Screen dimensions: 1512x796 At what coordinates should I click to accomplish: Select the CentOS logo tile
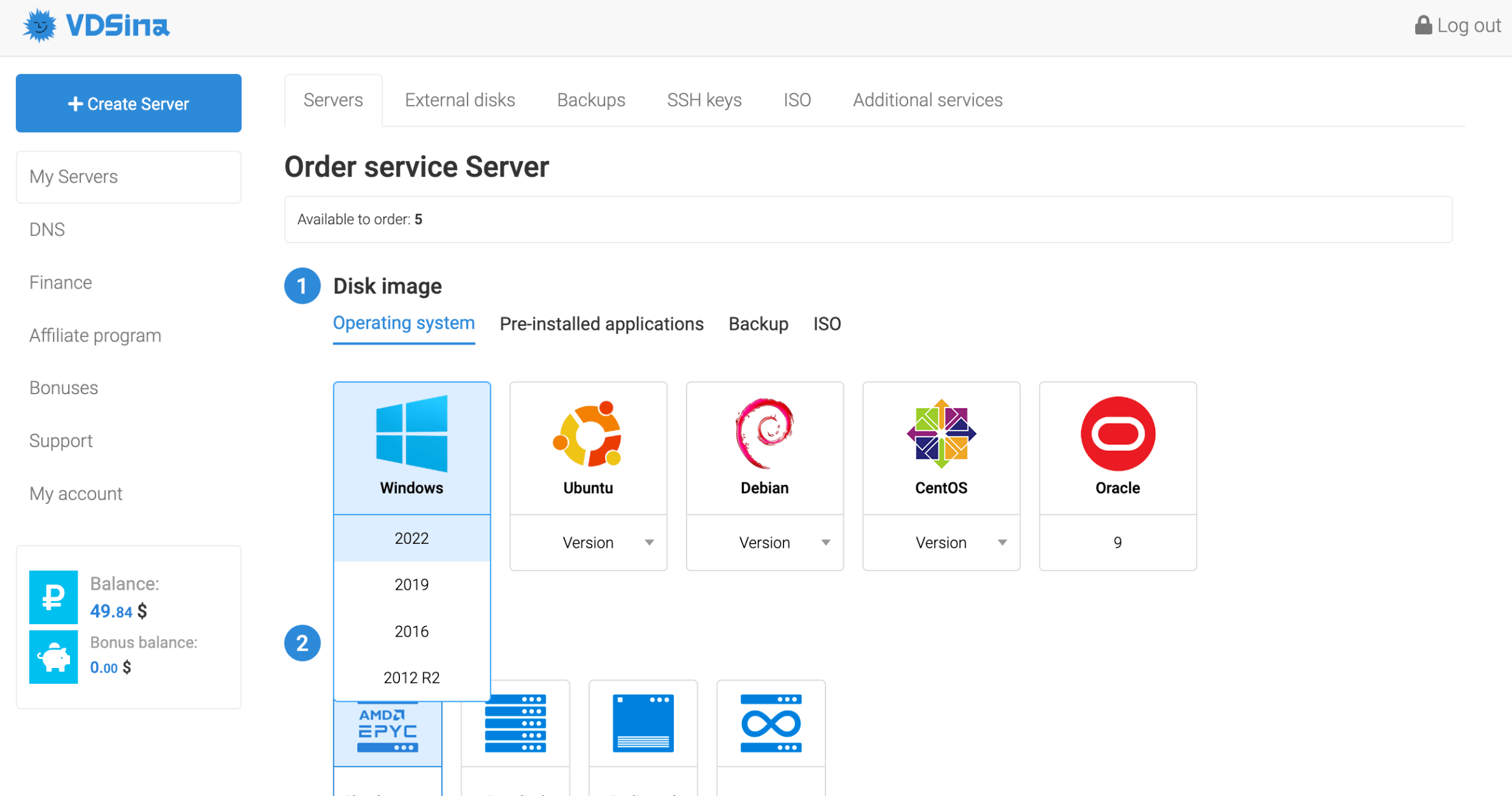941,434
